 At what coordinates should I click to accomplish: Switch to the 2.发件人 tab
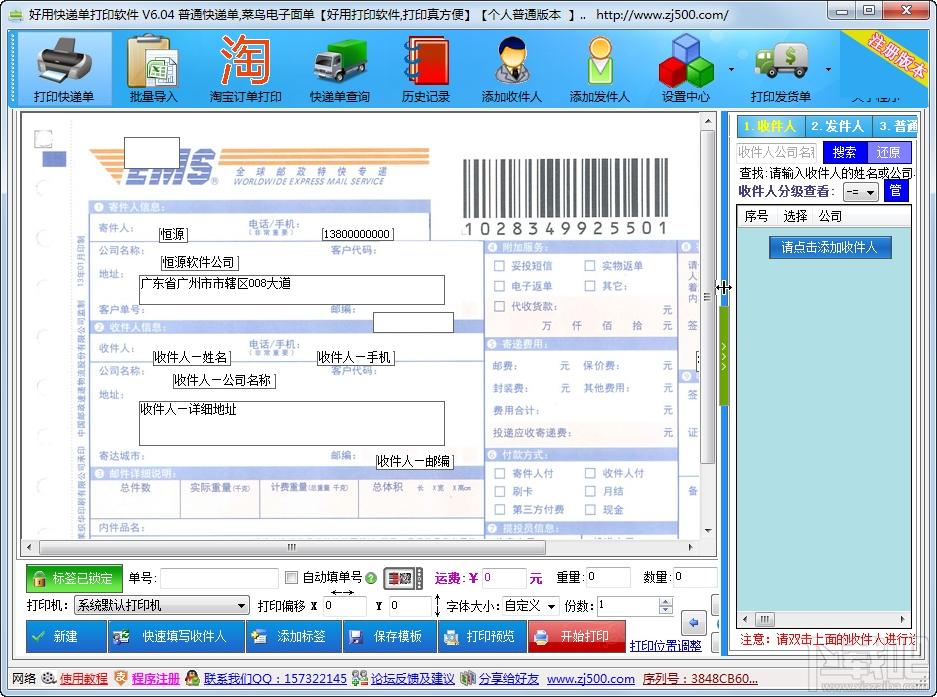point(837,126)
